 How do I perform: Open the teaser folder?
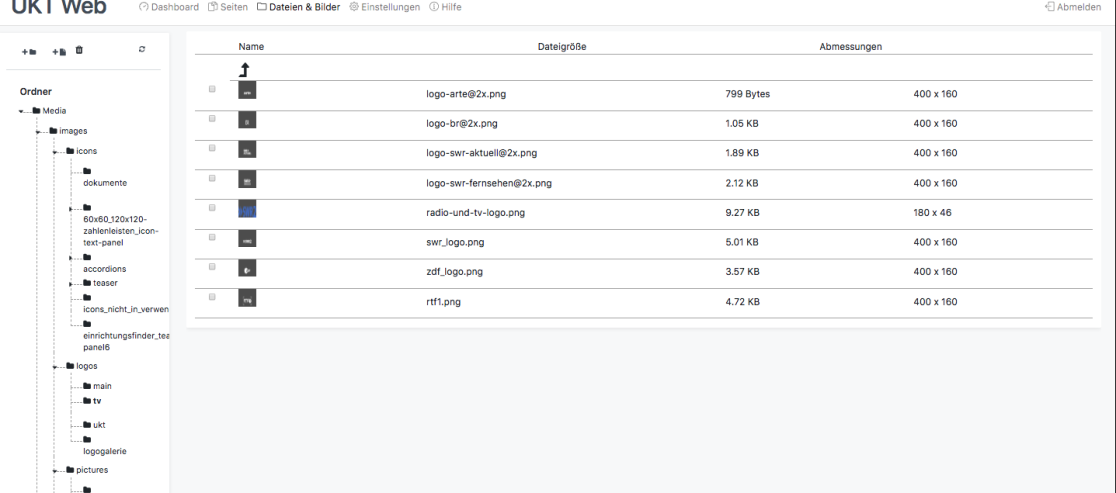[100, 283]
